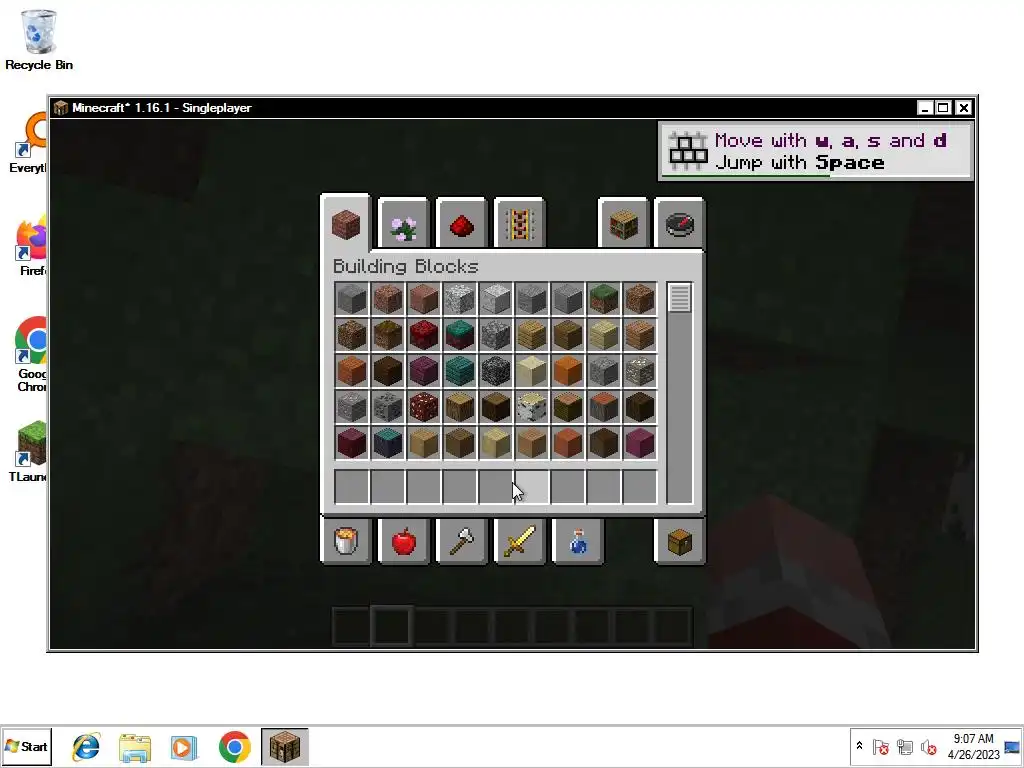Select the white Birch Log block
The image size is (1024, 768).
coord(532,407)
